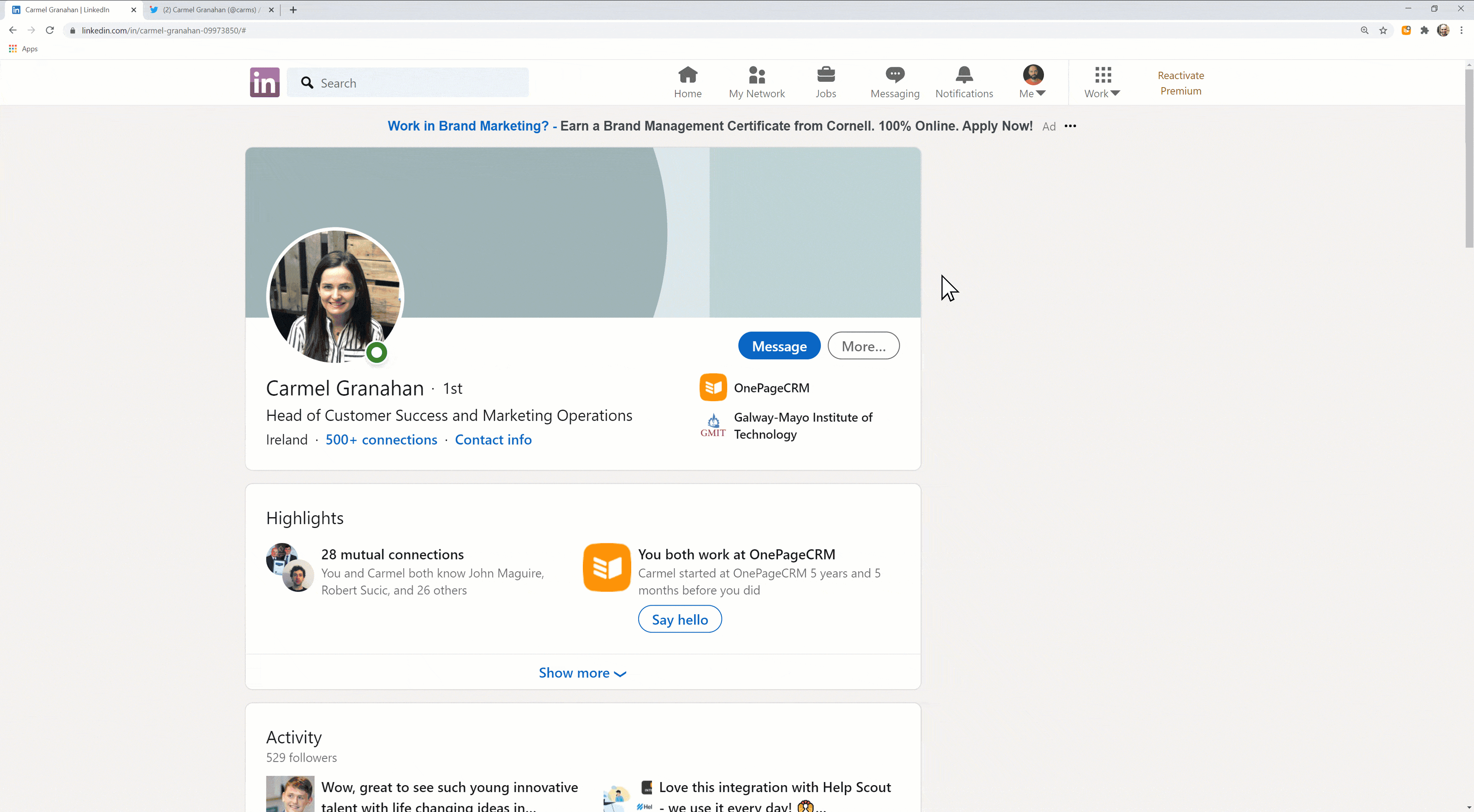Open the ad options three-dots menu
The height and width of the screenshot is (812, 1474).
pyautogui.click(x=1070, y=126)
